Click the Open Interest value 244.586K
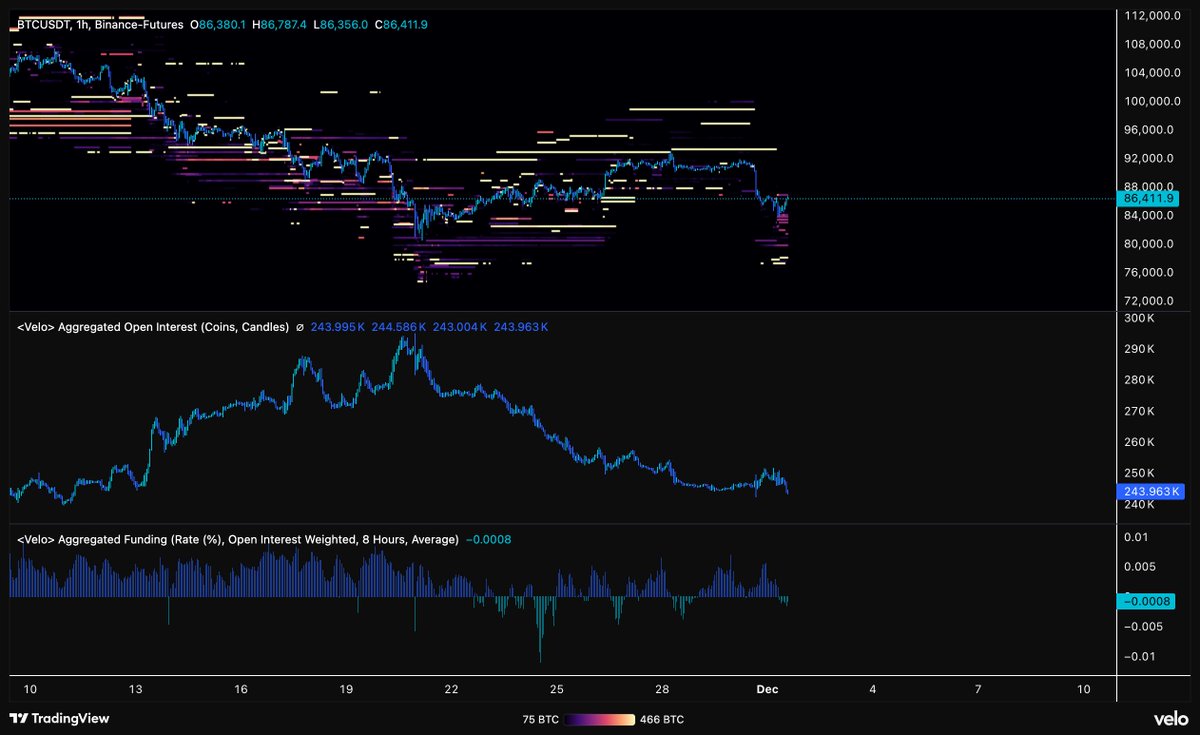This screenshot has height=735, width=1200. [x=401, y=327]
